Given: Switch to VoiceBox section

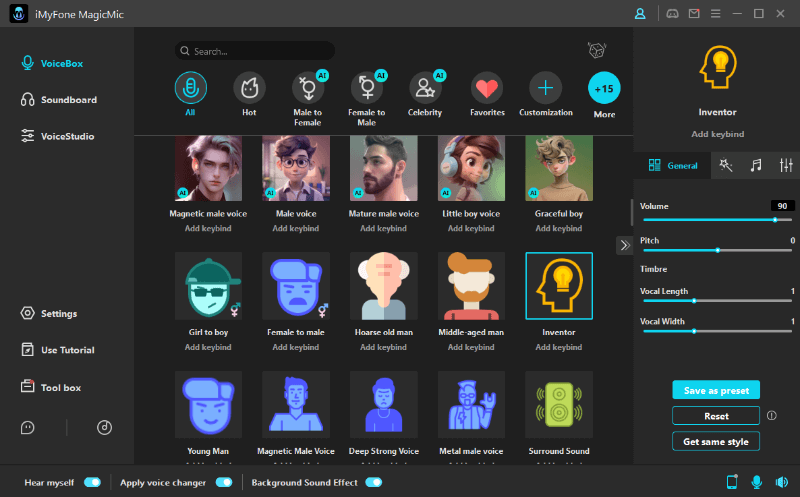Looking at the screenshot, I should click(52, 63).
